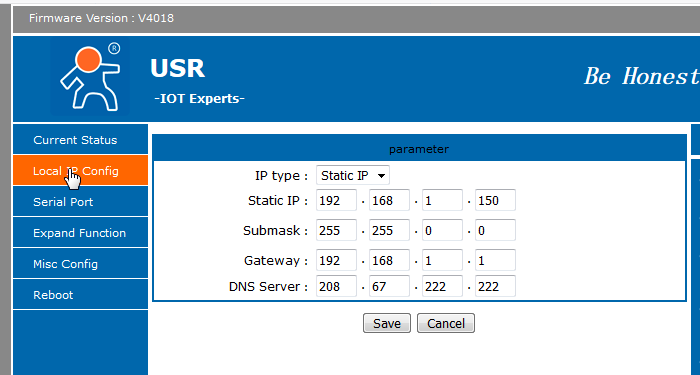Open the Misc Config page

click(x=80, y=263)
